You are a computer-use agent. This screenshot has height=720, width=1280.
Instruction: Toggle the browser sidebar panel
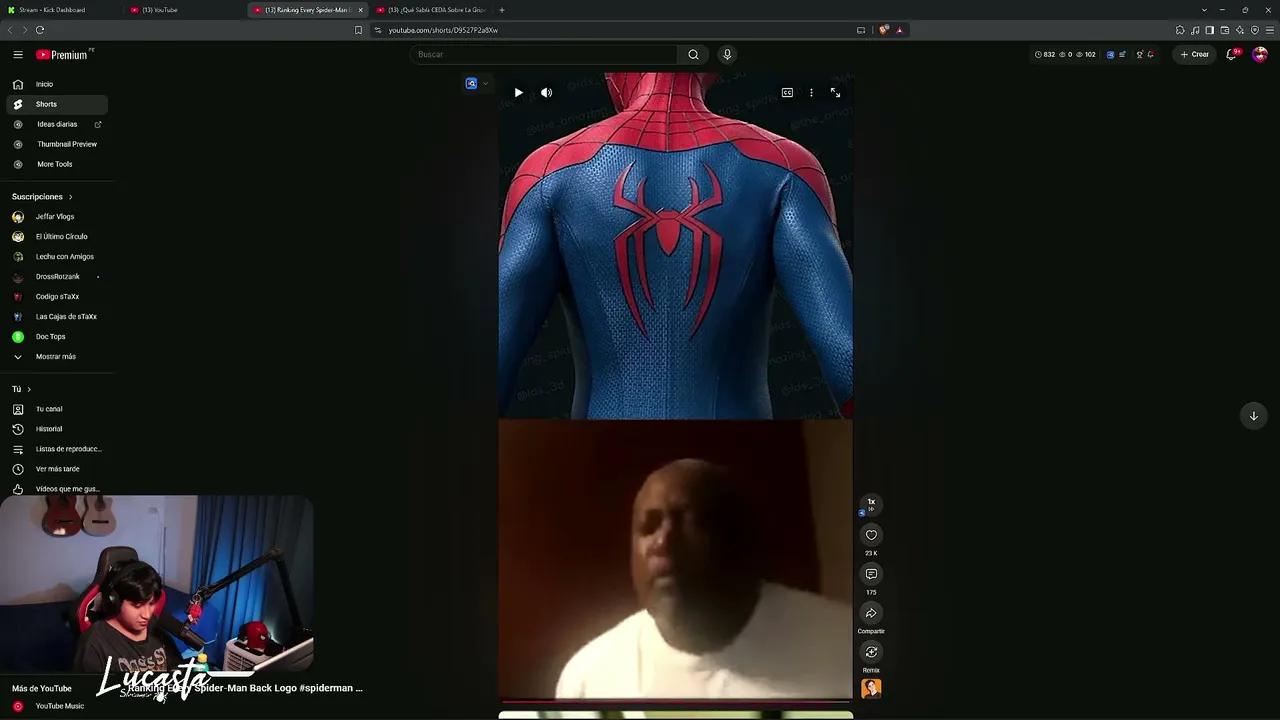(x=1209, y=30)
